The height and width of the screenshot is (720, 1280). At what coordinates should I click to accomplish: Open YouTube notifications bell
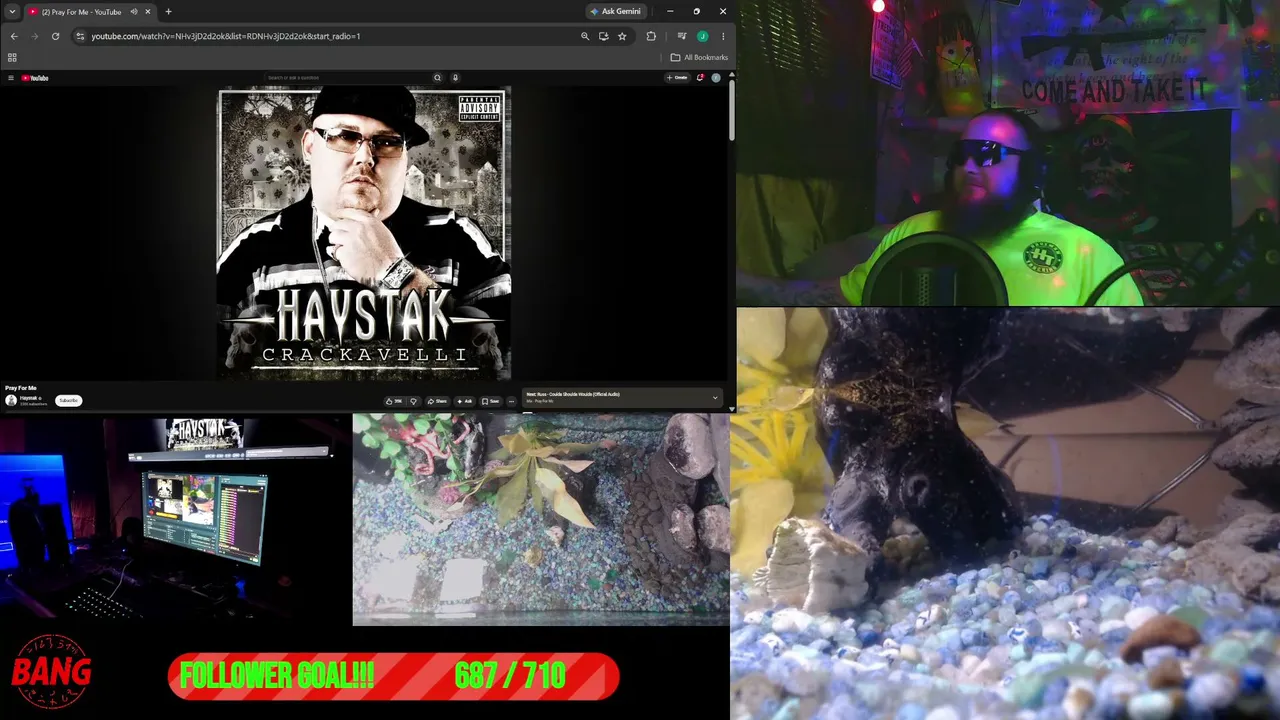701,77
